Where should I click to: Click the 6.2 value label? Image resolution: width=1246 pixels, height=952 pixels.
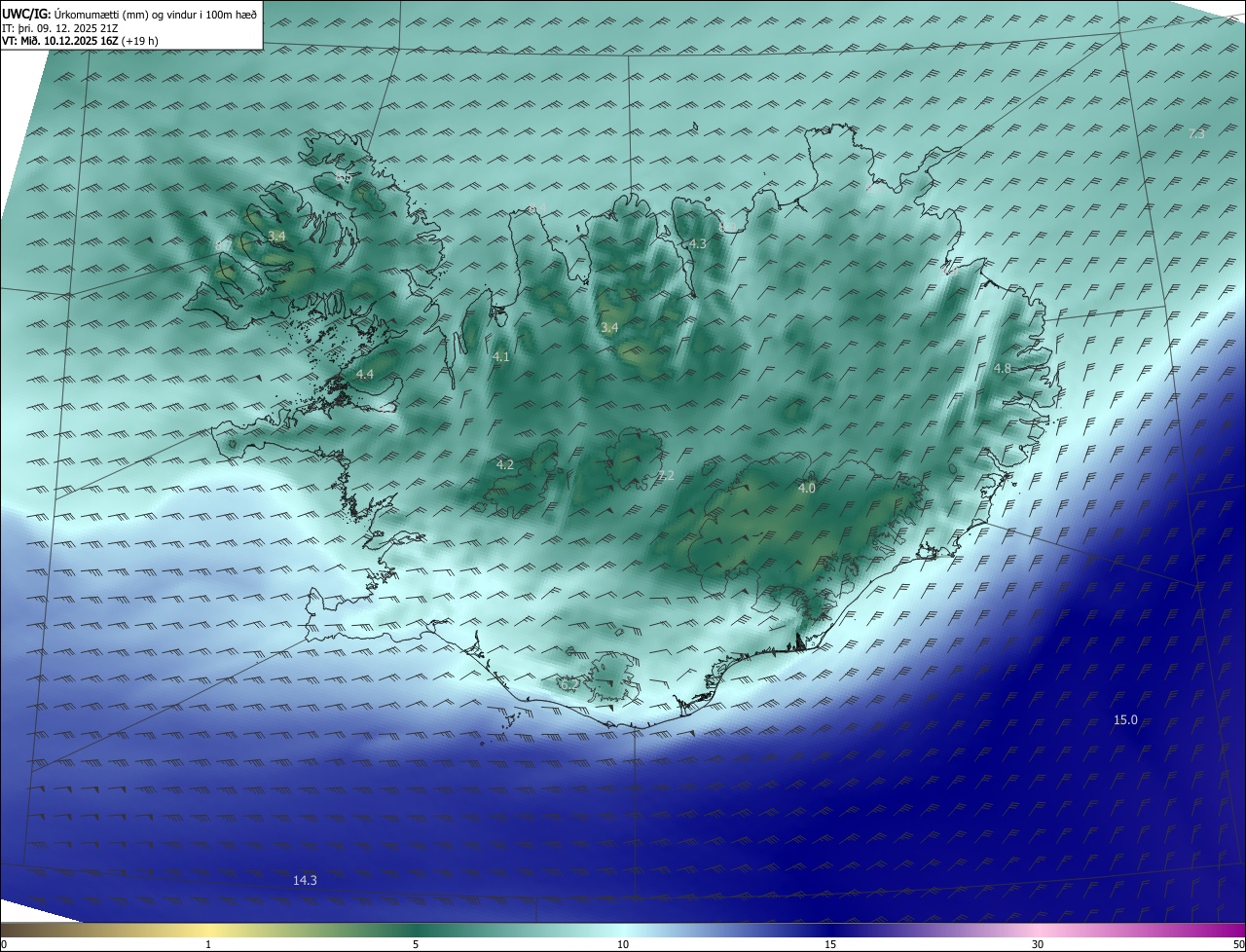pos(569,684)
